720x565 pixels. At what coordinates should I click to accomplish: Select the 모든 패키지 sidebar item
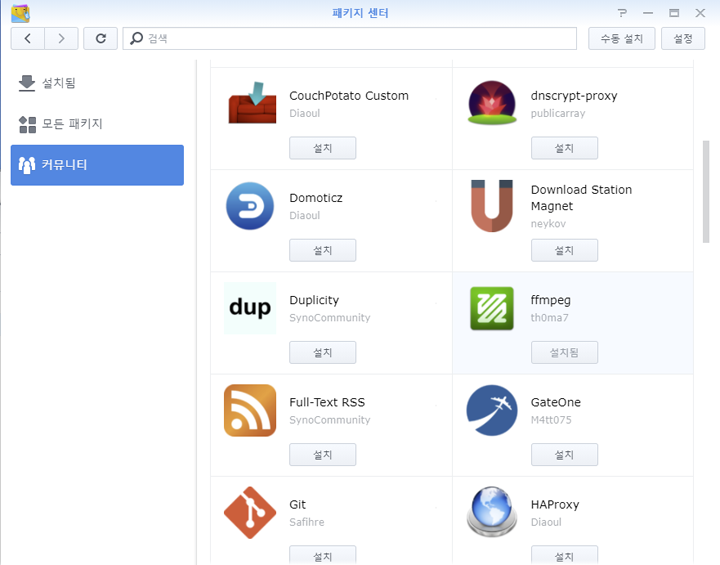click(x=97, y=124)
